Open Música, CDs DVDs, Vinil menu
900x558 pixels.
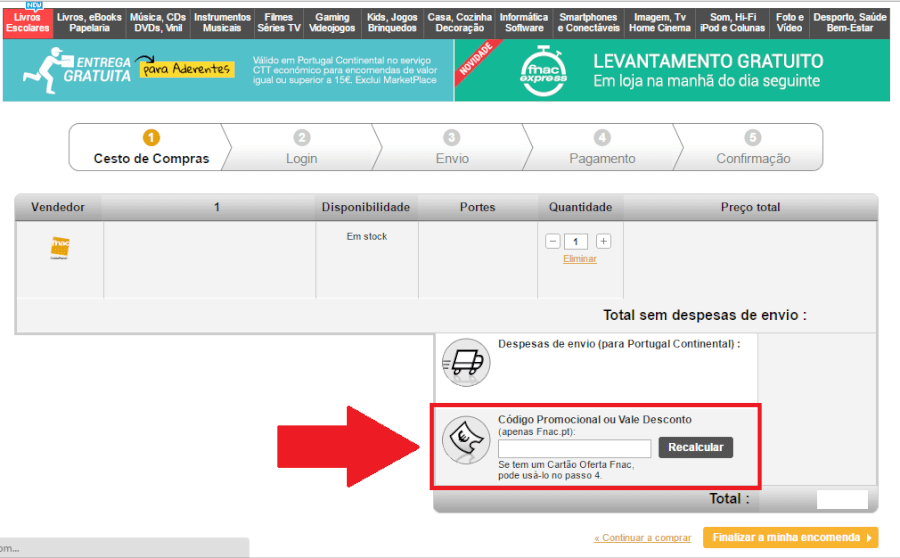(x=158, y=23)
